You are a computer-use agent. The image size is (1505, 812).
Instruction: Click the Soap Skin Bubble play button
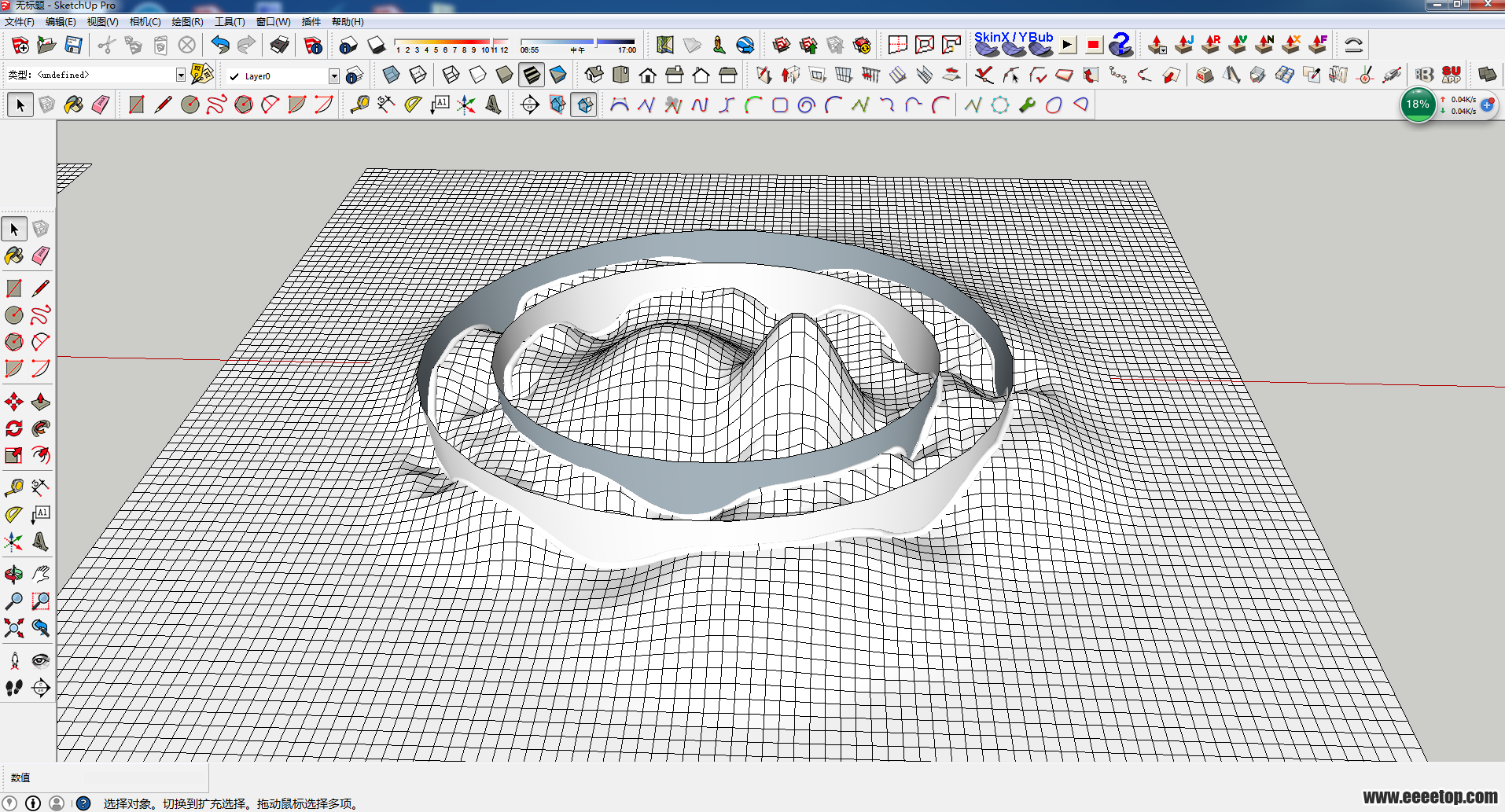tap(1067, 46)
